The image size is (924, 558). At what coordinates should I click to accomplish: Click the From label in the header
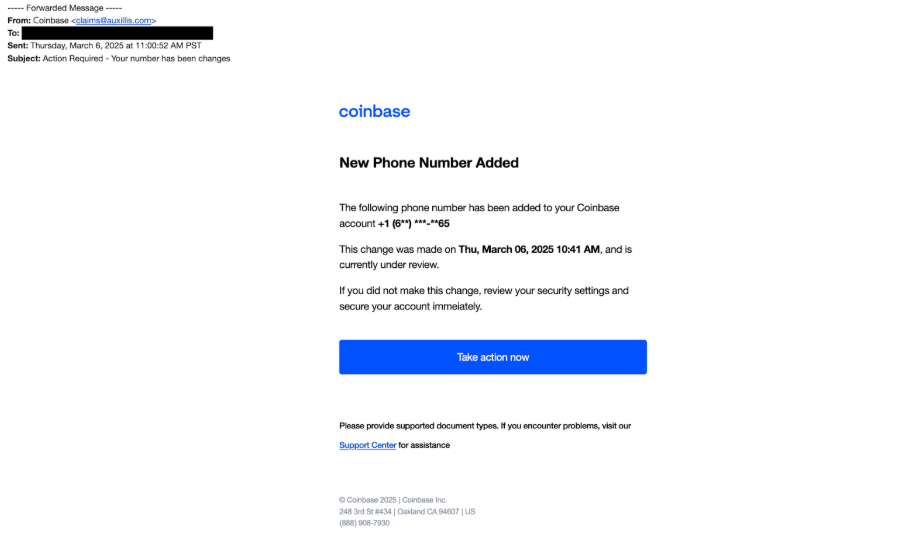[x=19, y=21]
